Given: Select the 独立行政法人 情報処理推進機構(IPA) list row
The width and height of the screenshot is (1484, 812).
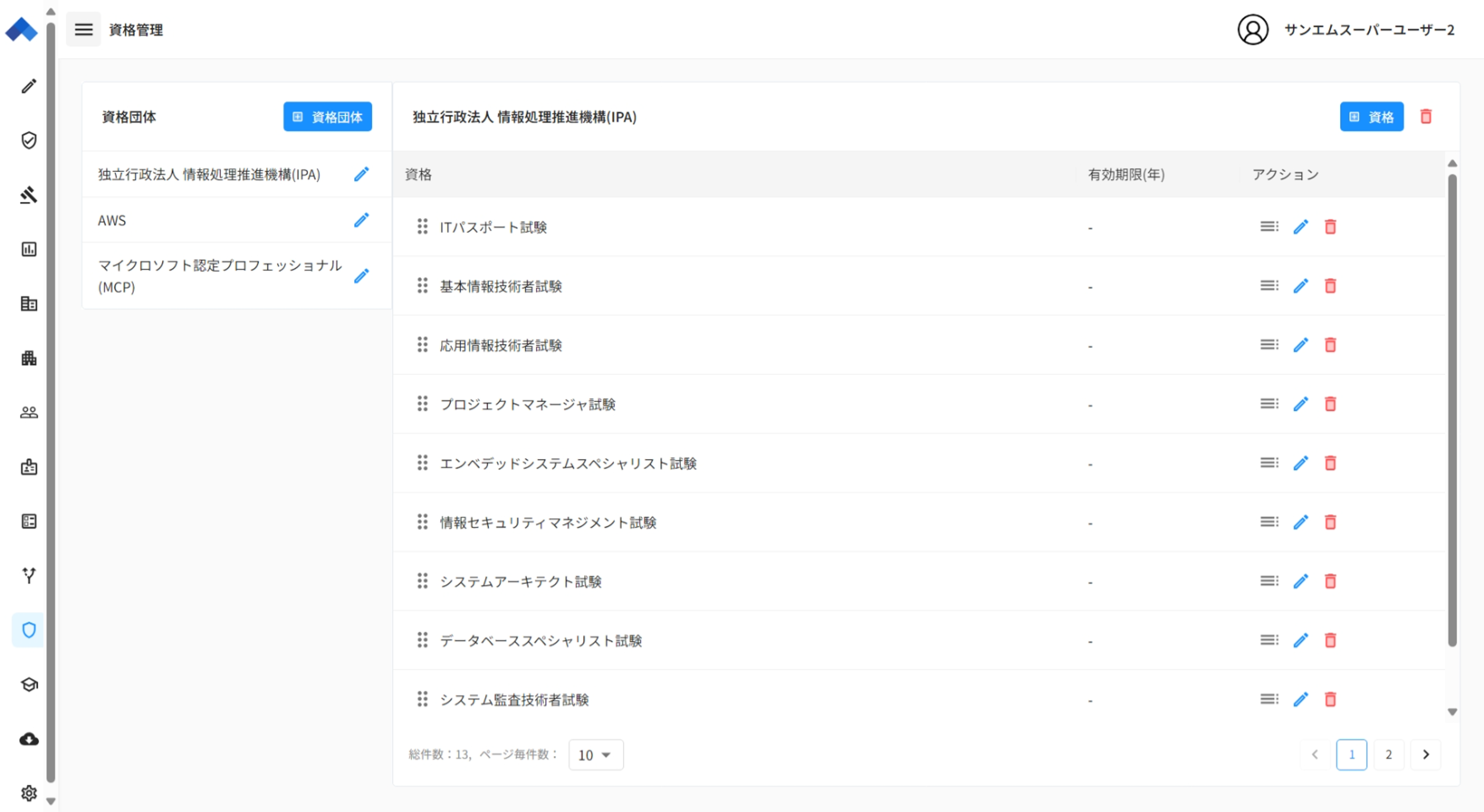Looking at the screenshot, I should click(x=237, y=174).
